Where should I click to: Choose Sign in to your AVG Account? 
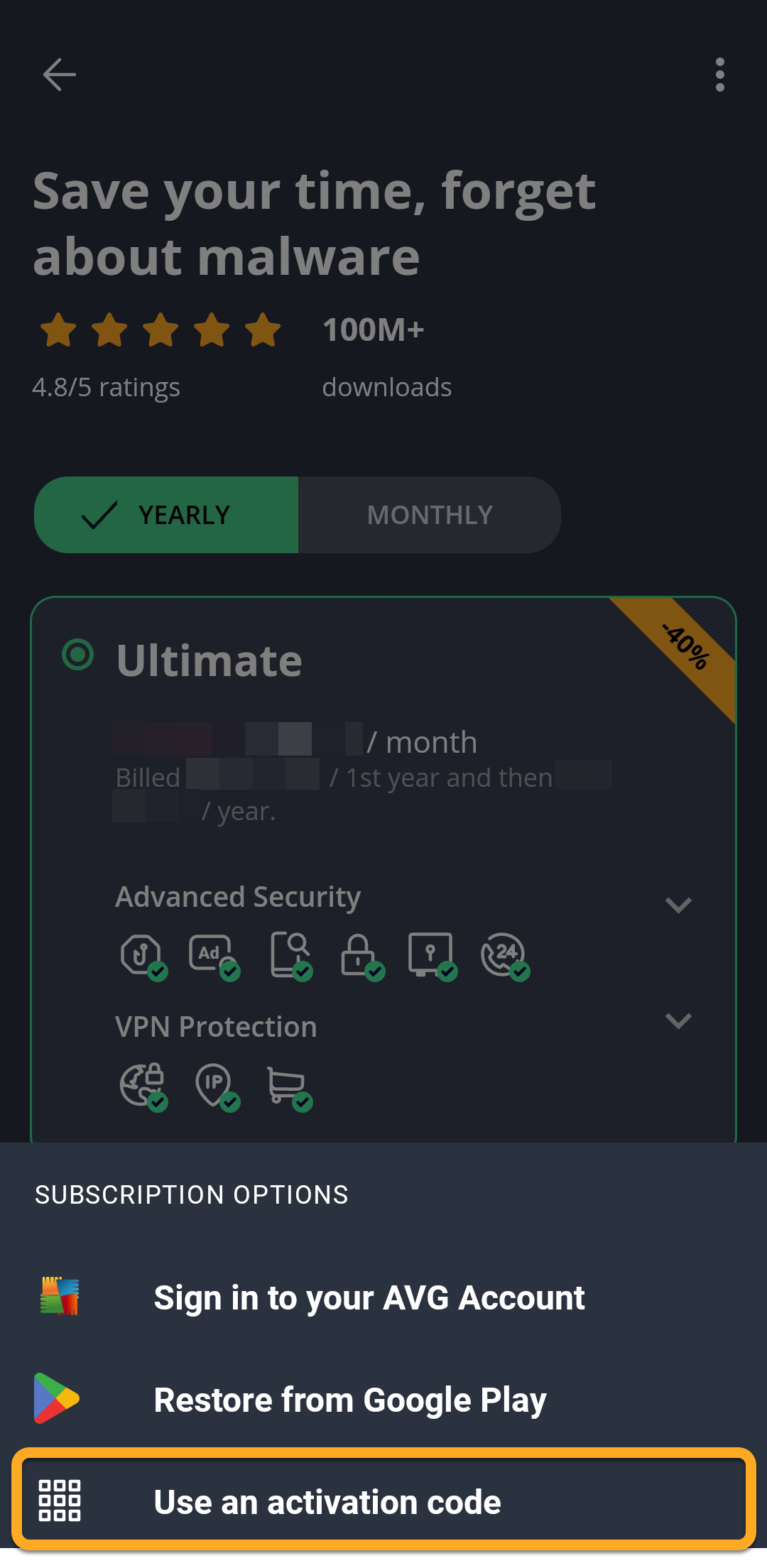369,1298
